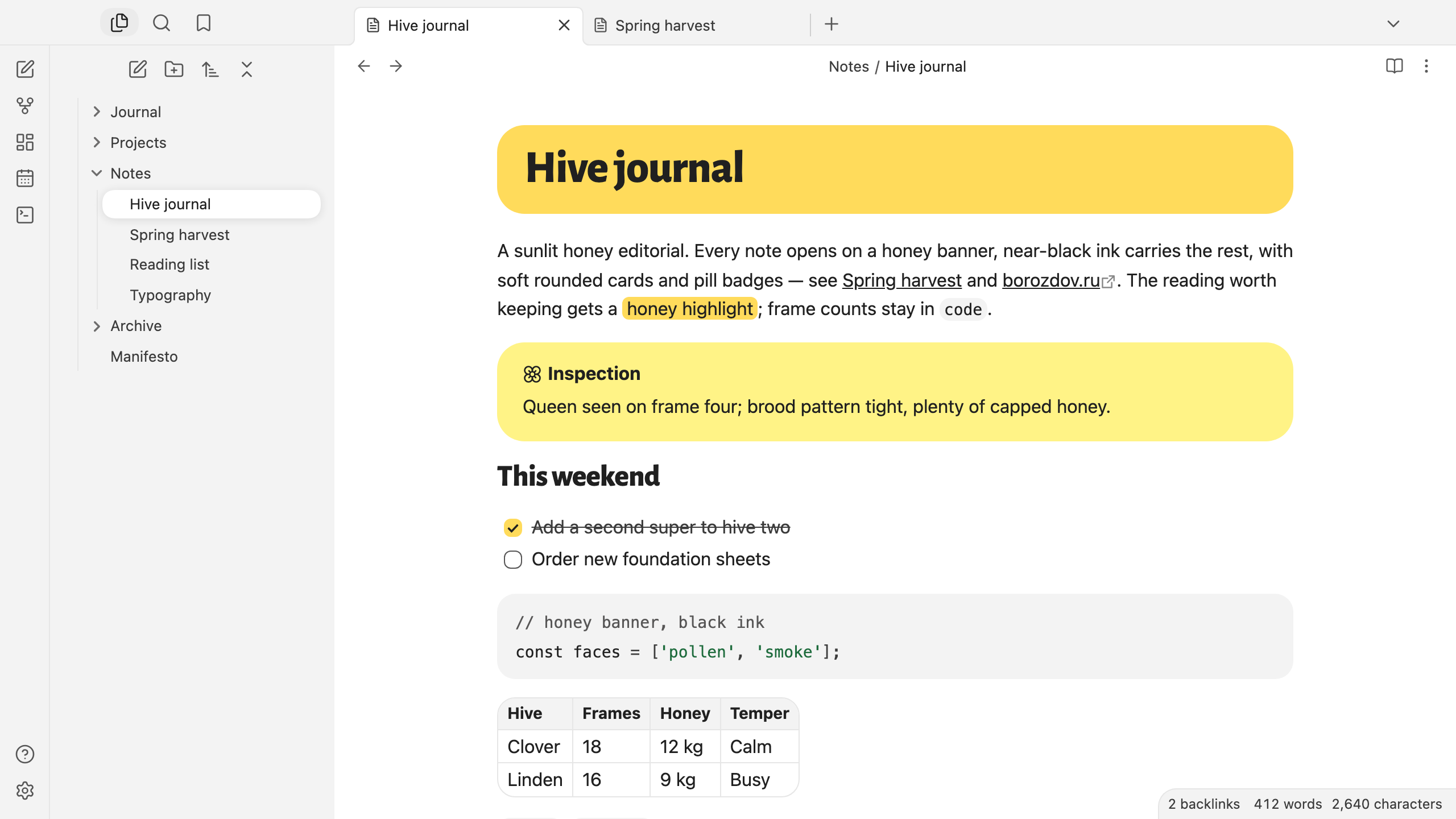
Task: Change sort order icon
Action: coord(210,69)
